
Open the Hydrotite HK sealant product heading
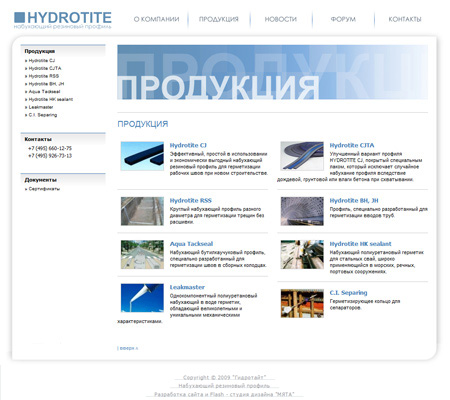360,244
